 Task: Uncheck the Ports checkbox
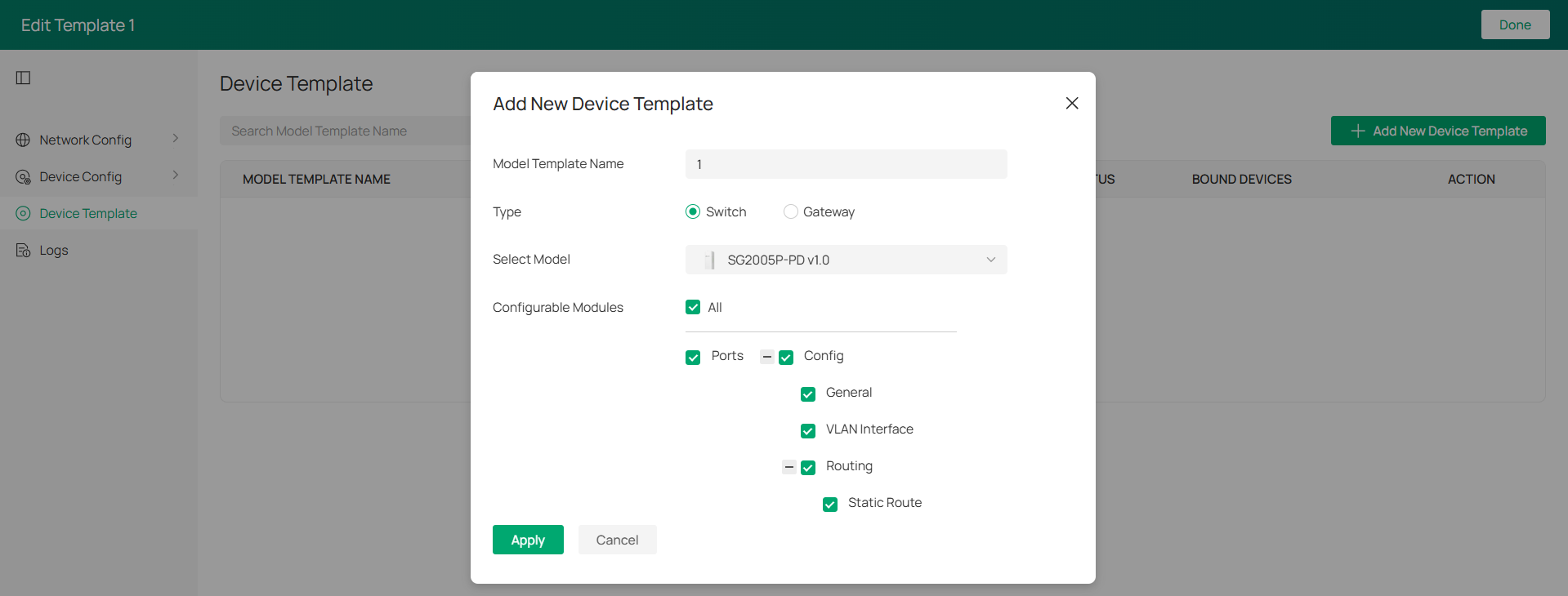coord(693,358)
